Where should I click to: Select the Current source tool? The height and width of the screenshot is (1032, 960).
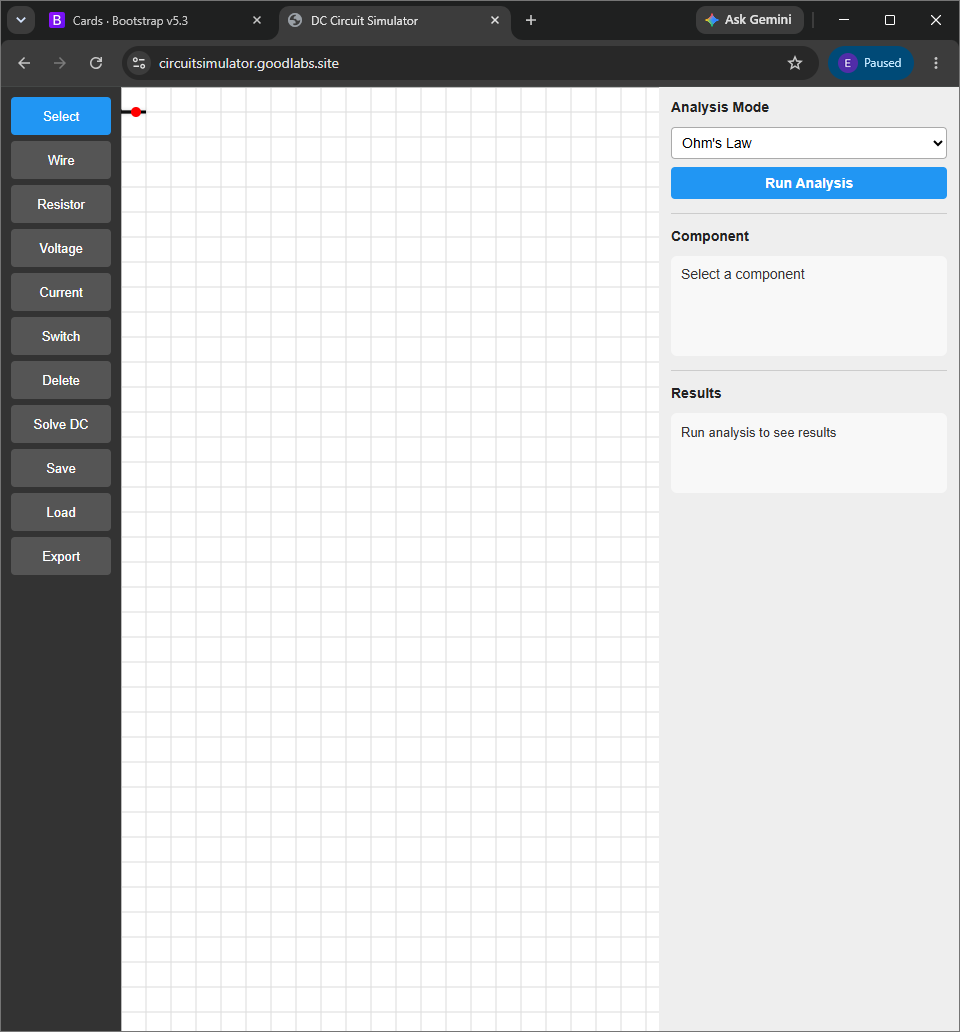point(61,292)
